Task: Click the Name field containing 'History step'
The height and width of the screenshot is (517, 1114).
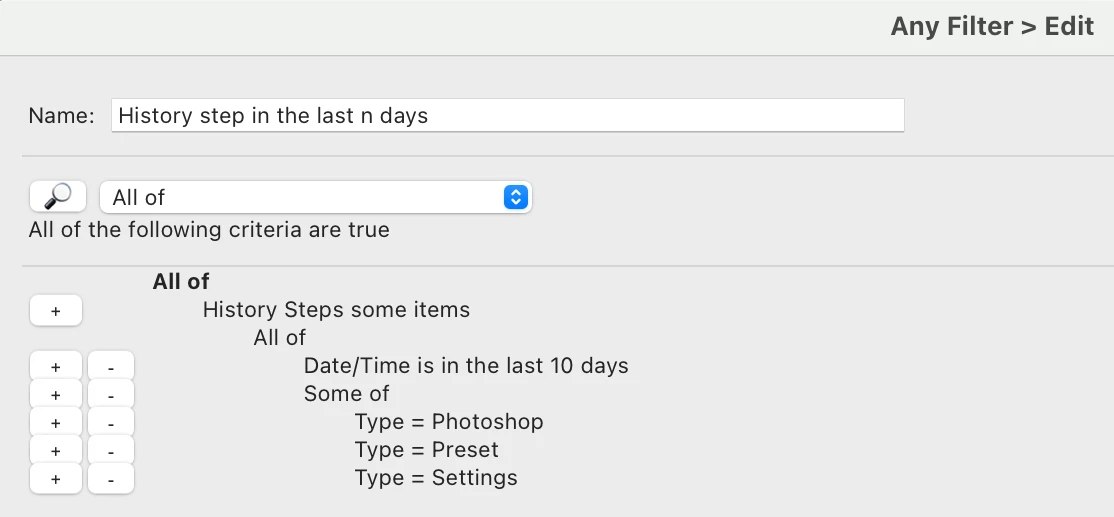Action: coord(507,115)
